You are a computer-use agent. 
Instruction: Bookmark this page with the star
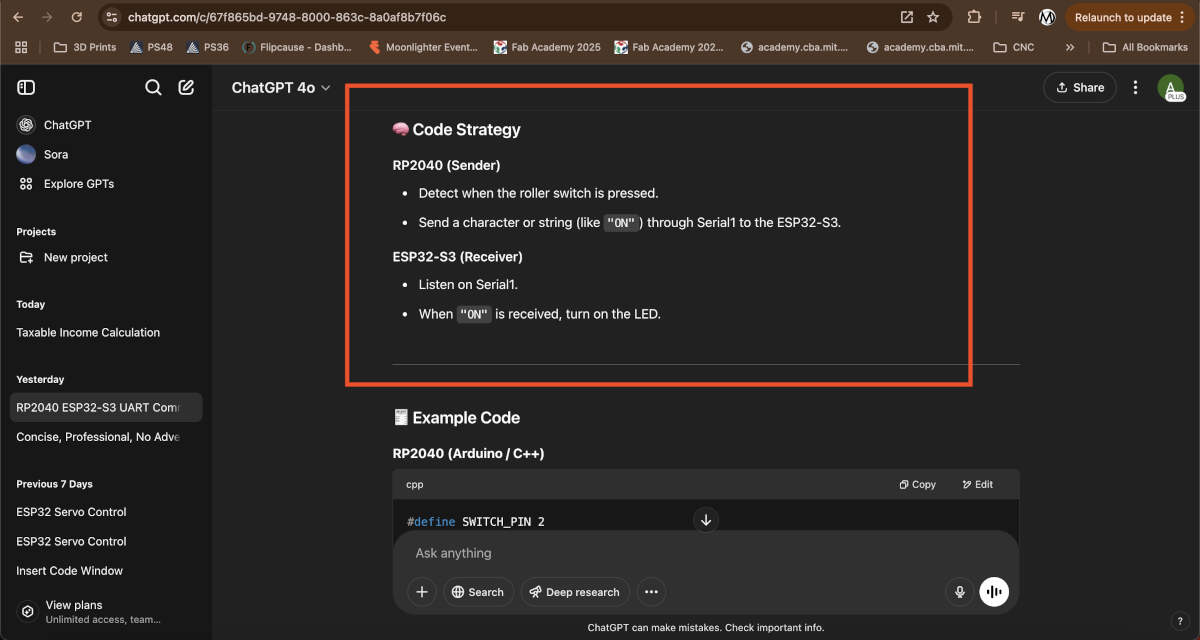[x=933, y=17]
